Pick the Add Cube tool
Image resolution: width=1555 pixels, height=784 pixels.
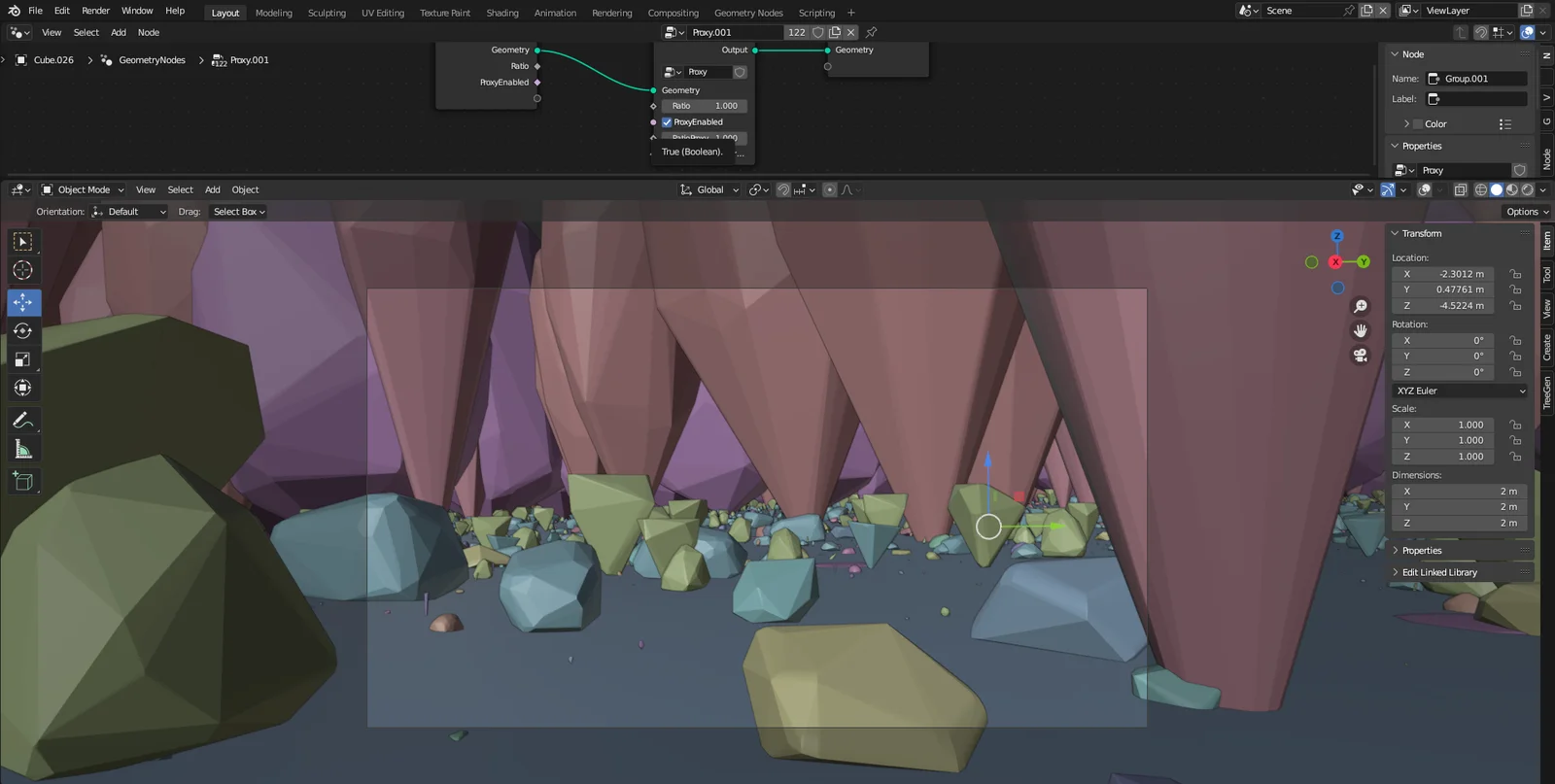click(x=22, y=481)
